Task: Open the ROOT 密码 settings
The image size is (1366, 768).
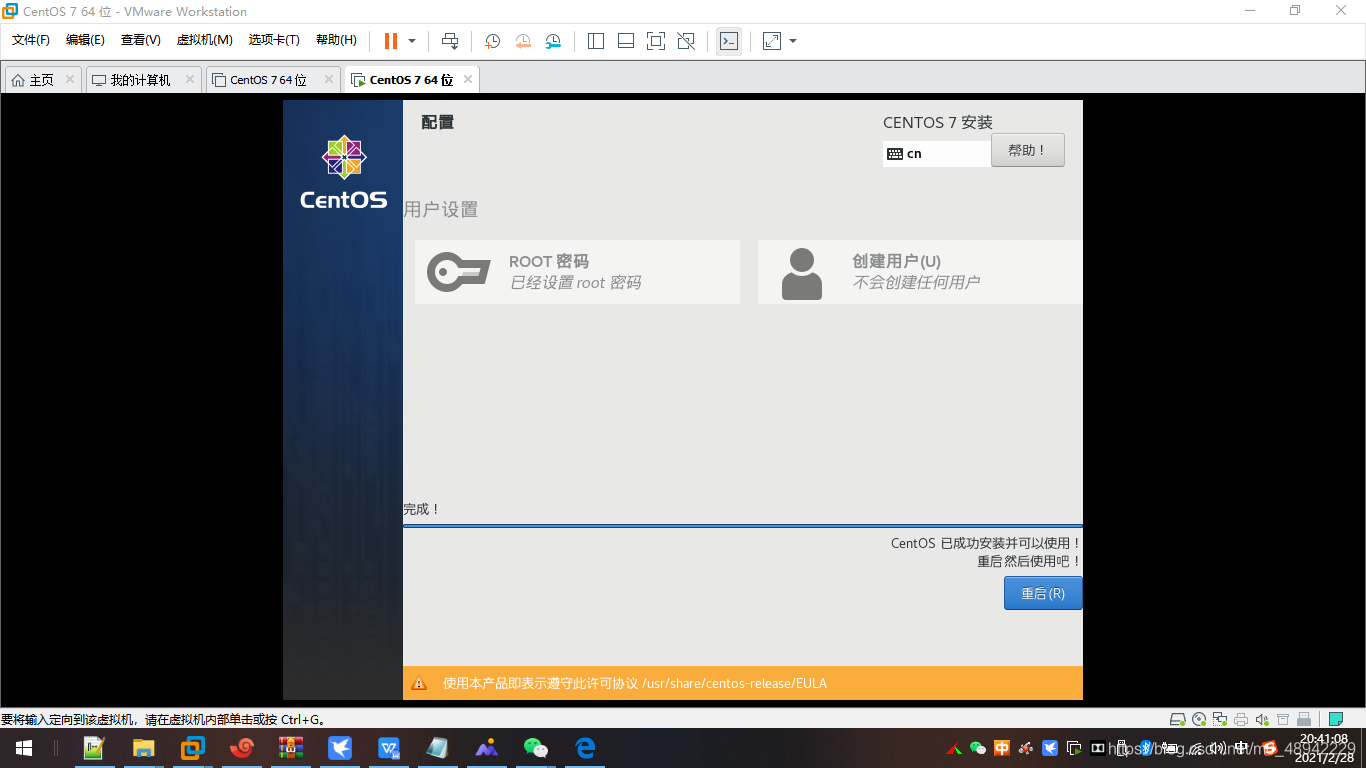Action: point(577,272)
